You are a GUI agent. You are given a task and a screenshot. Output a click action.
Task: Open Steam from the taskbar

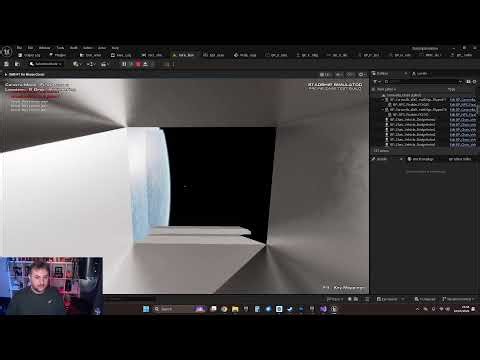290,309
